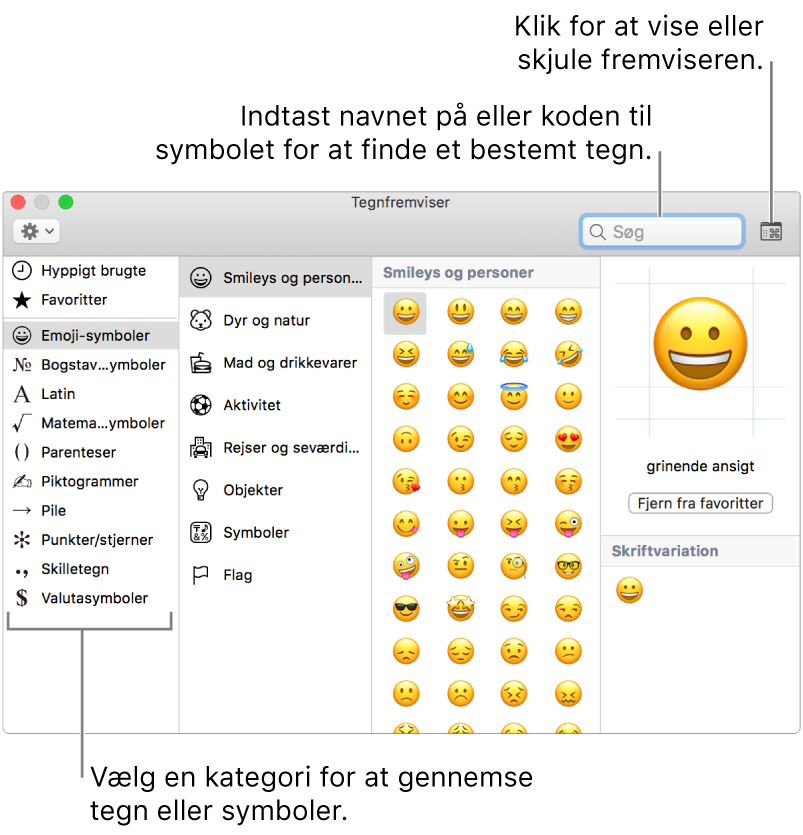The height and width of the screenshot is (835, 803).
Task: Select the Objekter subcategory
Action: 275,490
